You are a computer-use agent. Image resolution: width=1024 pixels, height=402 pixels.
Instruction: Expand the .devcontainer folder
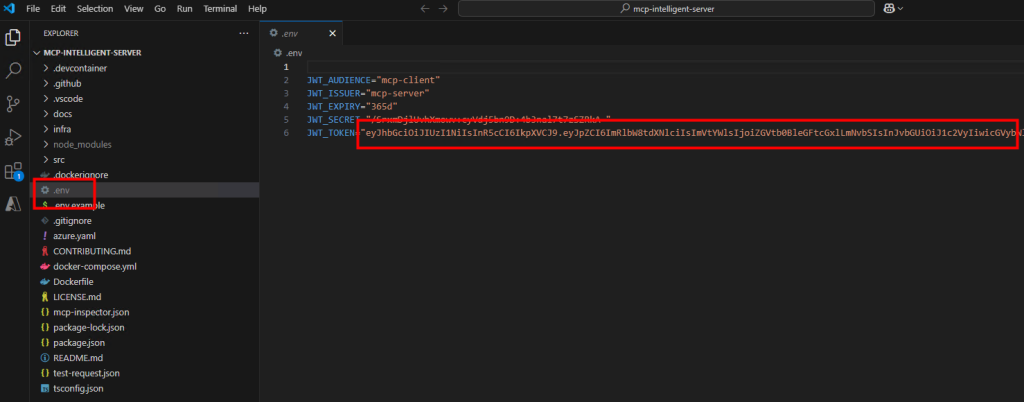[46, 68]
